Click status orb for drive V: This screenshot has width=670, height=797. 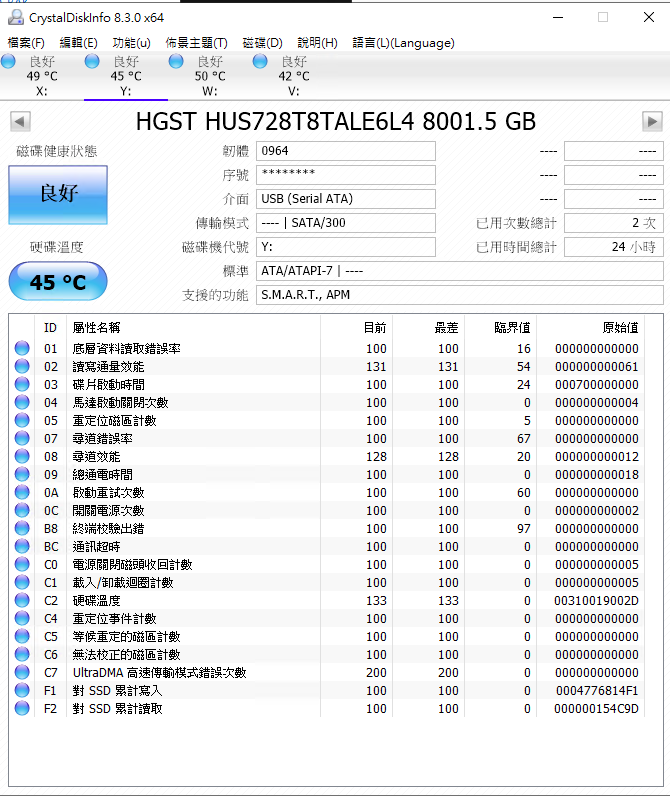point(261,62)
